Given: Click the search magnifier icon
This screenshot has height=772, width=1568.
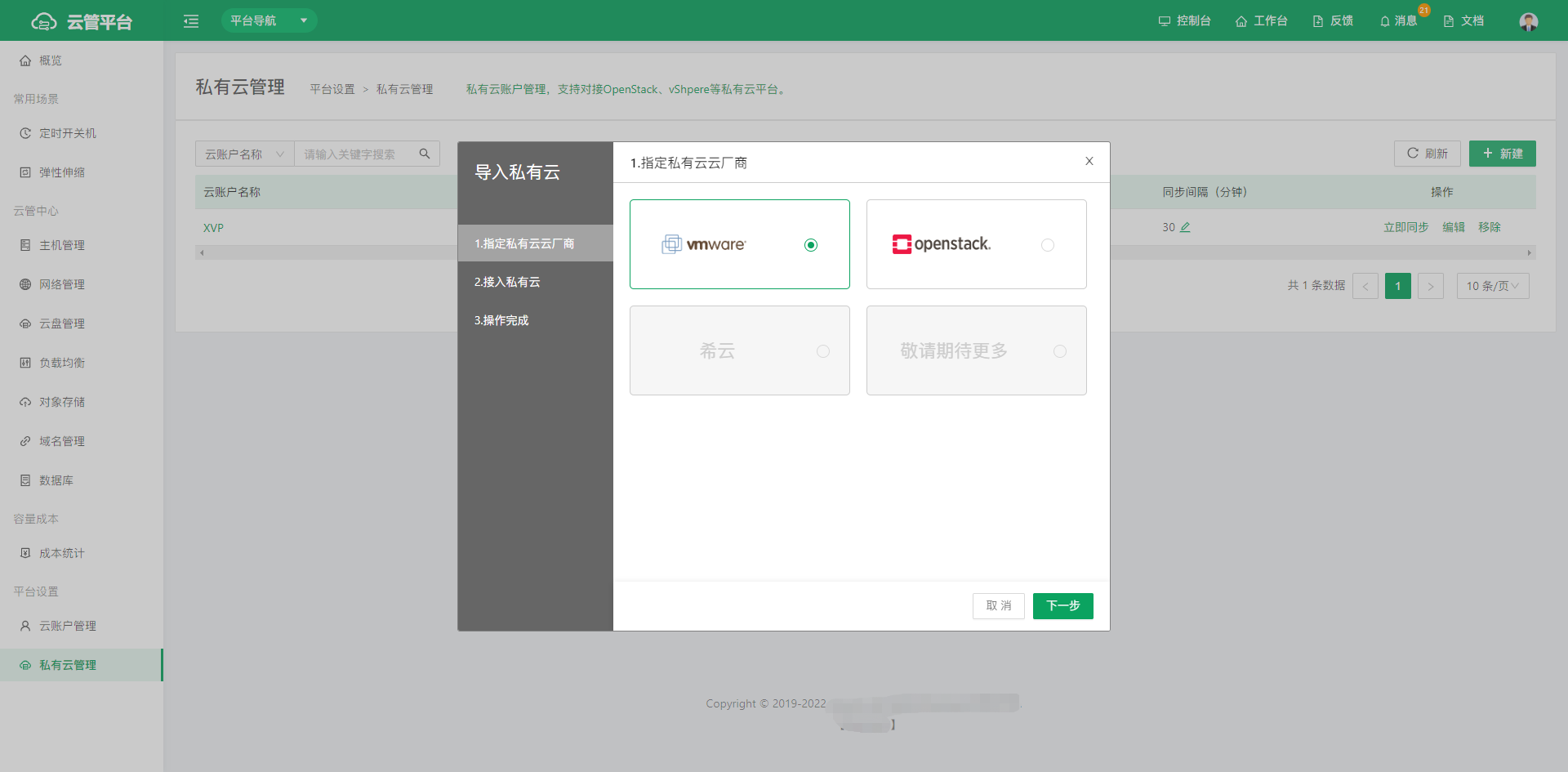Looking at the screenshot, I should (425, 154).
